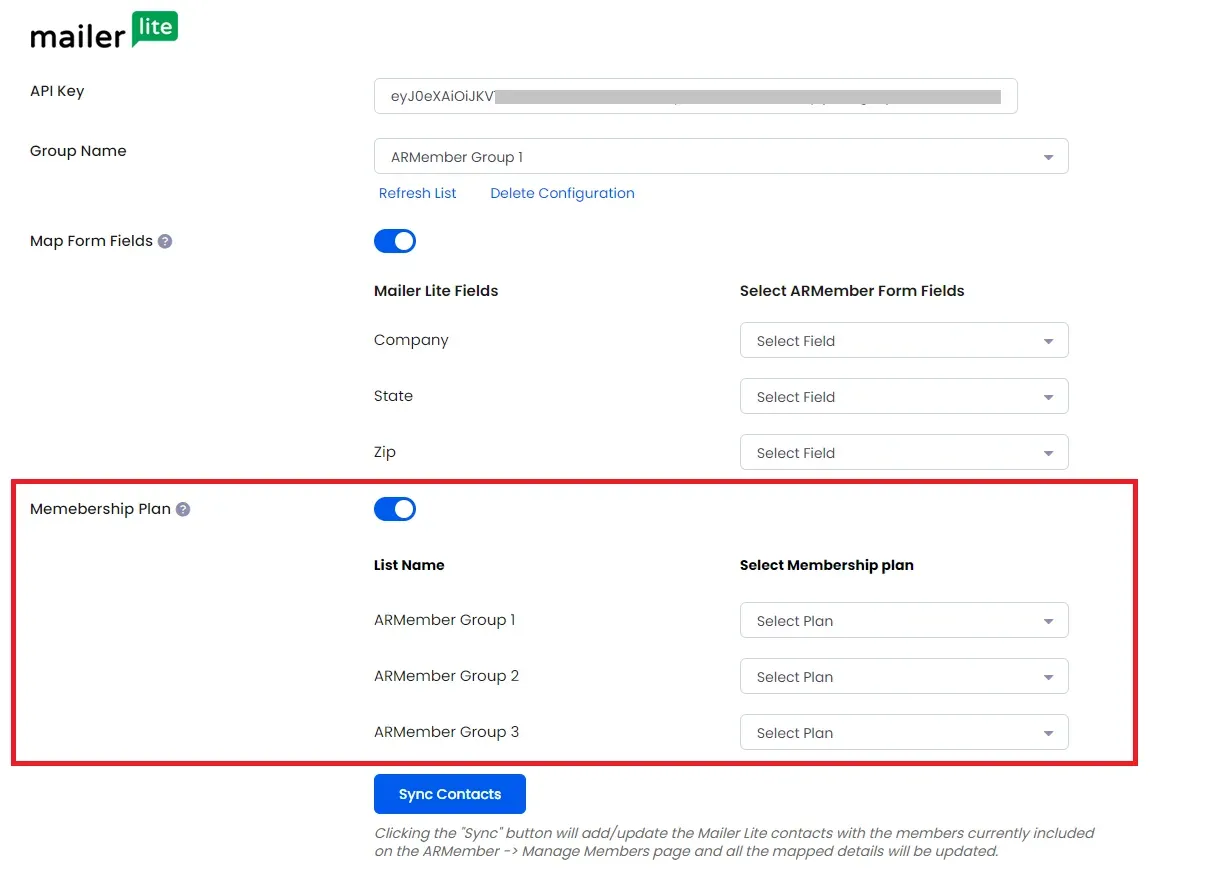
Task: Click the ARMember Group 2 list name
Action: pos(446,676)
